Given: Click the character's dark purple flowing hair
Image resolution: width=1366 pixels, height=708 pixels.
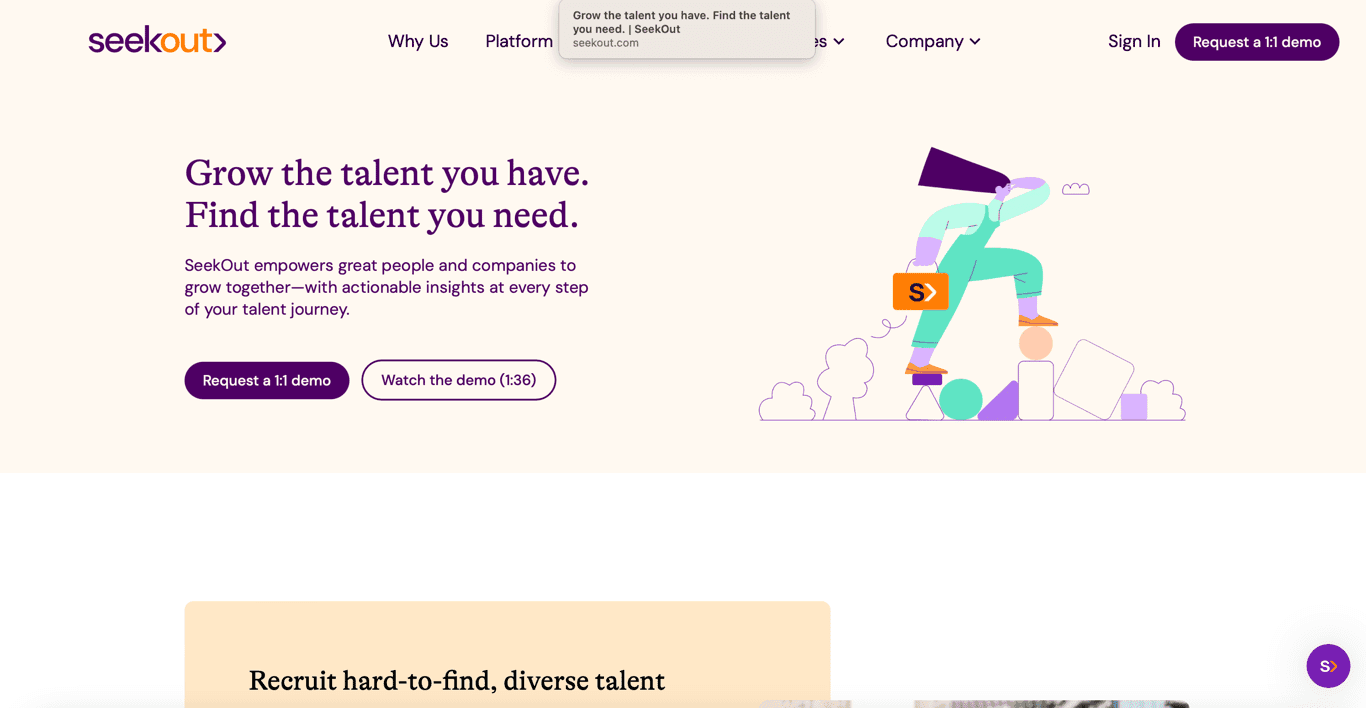Looking at the screenshot, I should (957, 170).
